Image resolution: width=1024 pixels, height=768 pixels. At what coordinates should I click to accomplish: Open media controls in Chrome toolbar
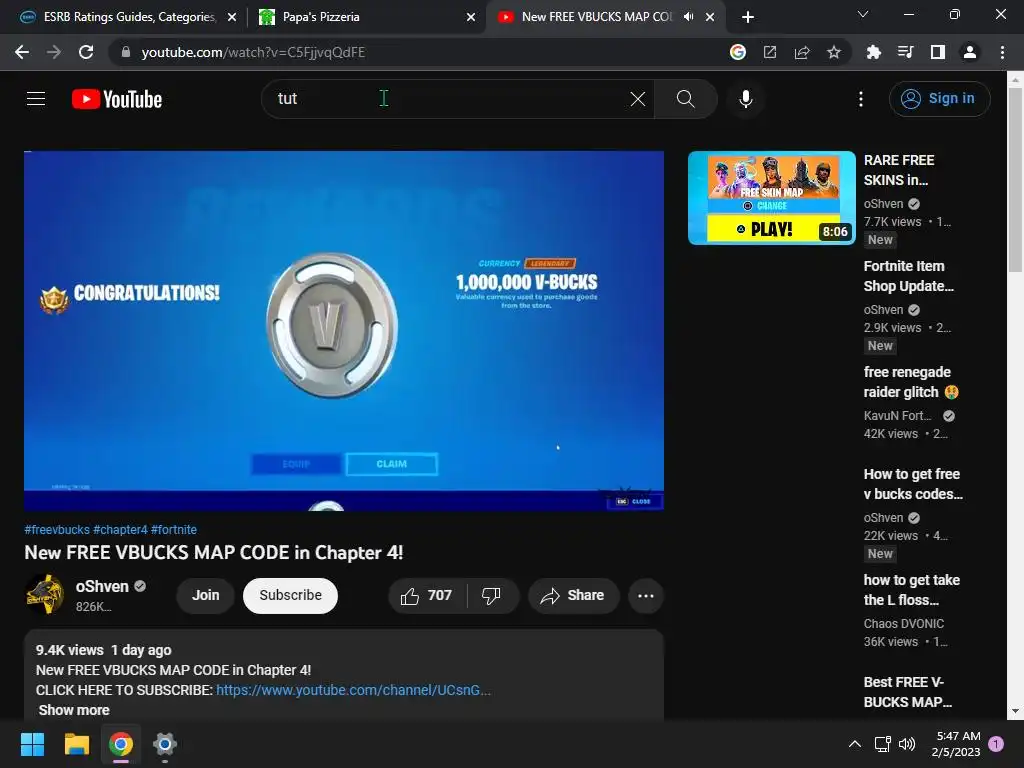coord(905,52)
